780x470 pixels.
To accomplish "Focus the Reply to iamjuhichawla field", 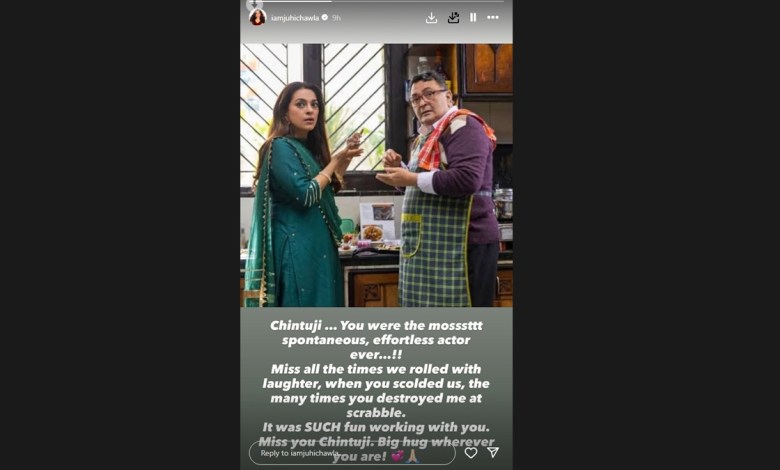I will (352, 453).
